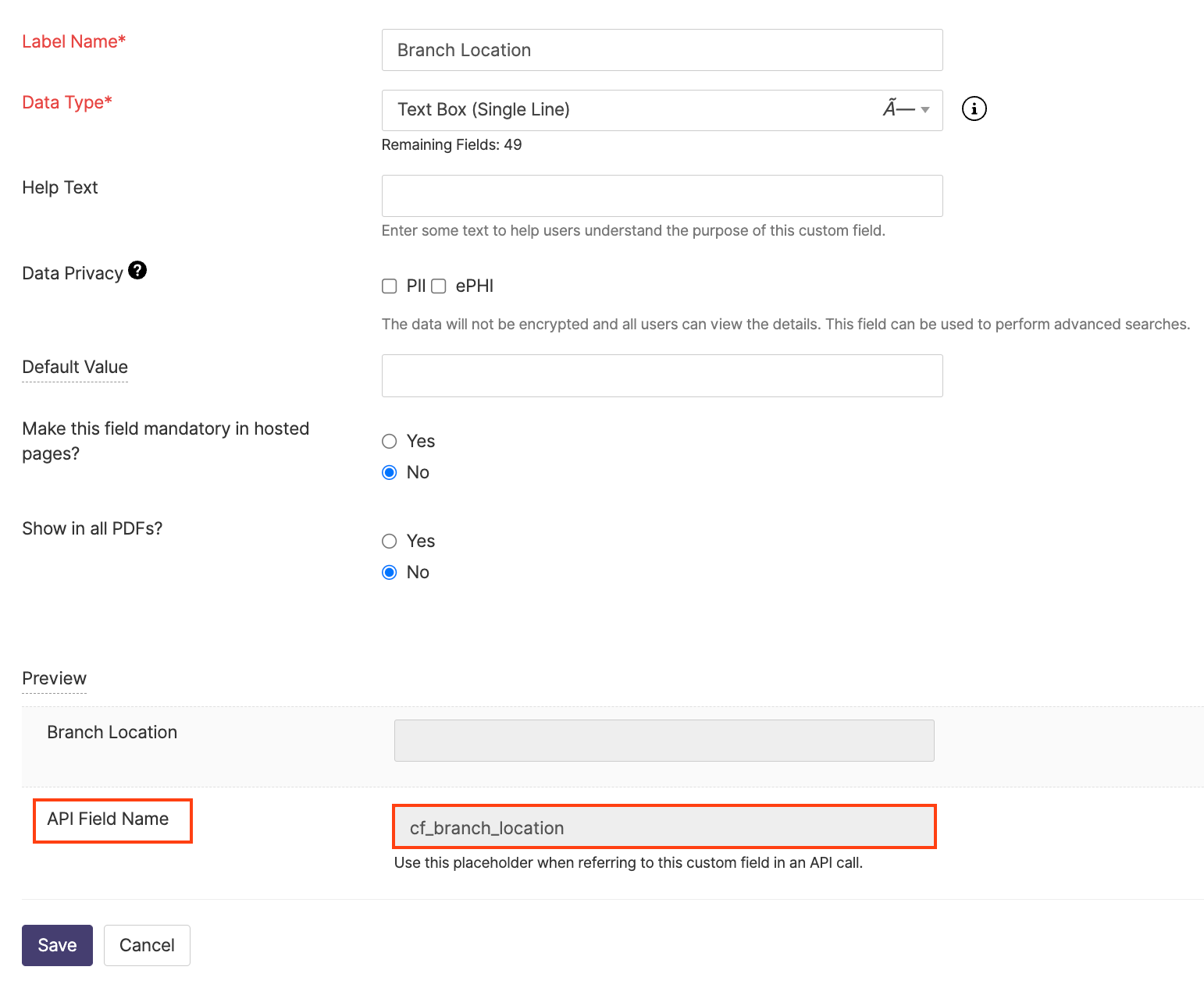Expand the Data Type dropdown arrow
The image size is (1204, 988).
pyautogui.click(x=925, y=110)
